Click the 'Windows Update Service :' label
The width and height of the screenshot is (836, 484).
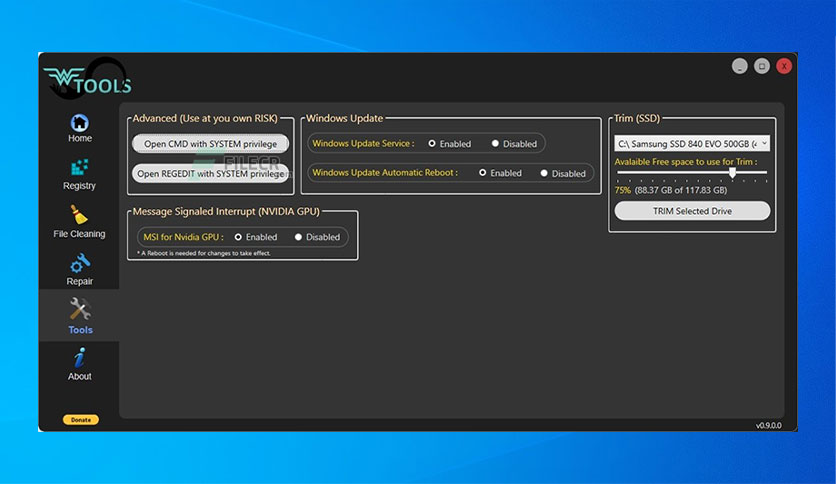tap(364, 143)
